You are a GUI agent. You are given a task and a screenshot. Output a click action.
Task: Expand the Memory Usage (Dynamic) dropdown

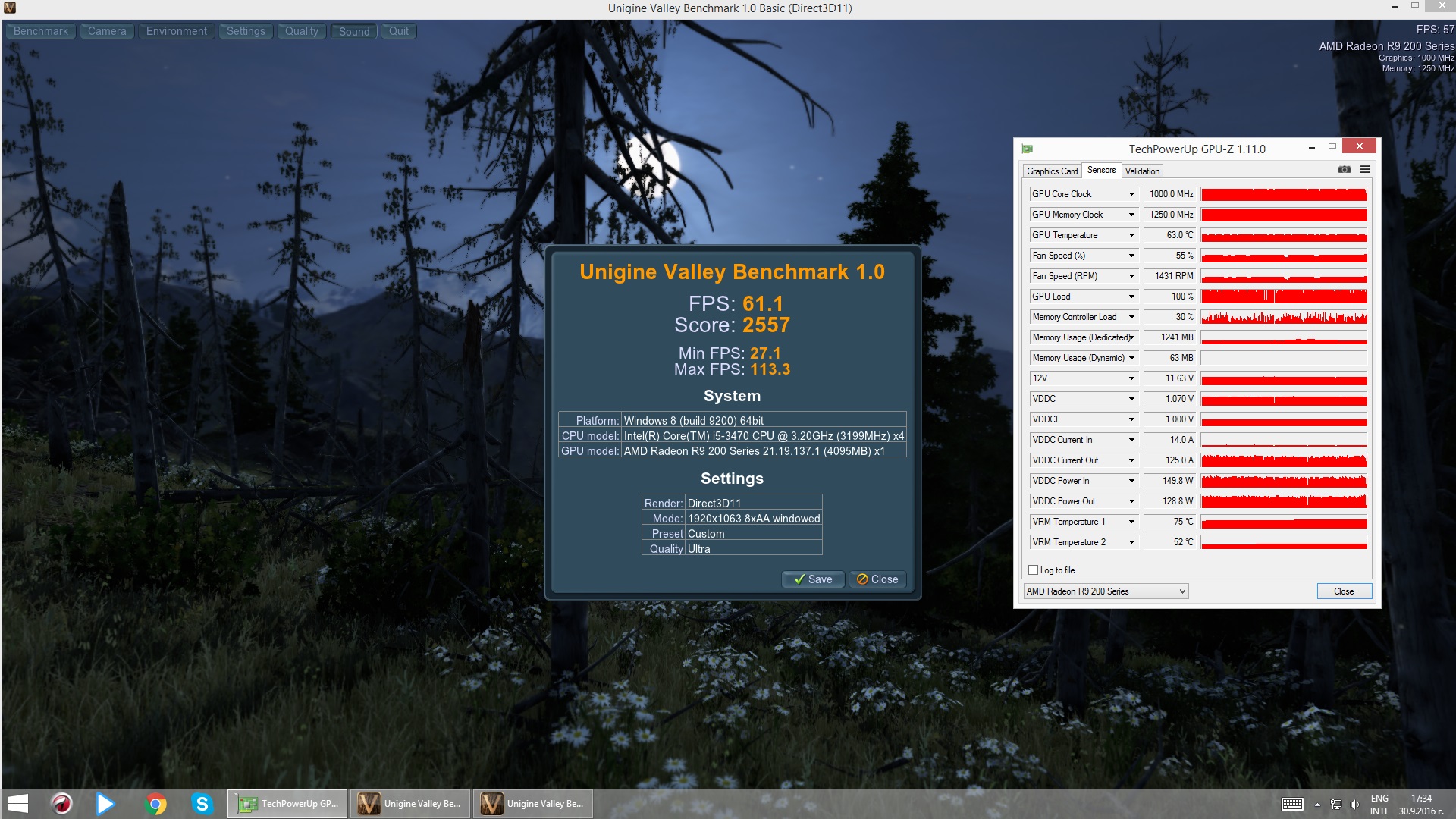pos(1131,358)
